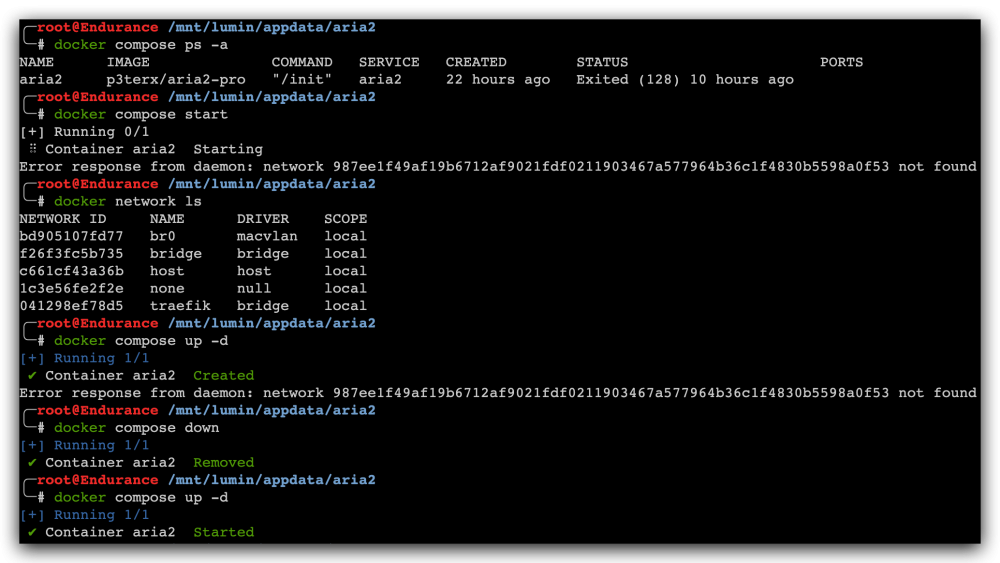Click network ID 1c3e56fe2f2e
1000x563 pixels.
click(x=71, y=288)
